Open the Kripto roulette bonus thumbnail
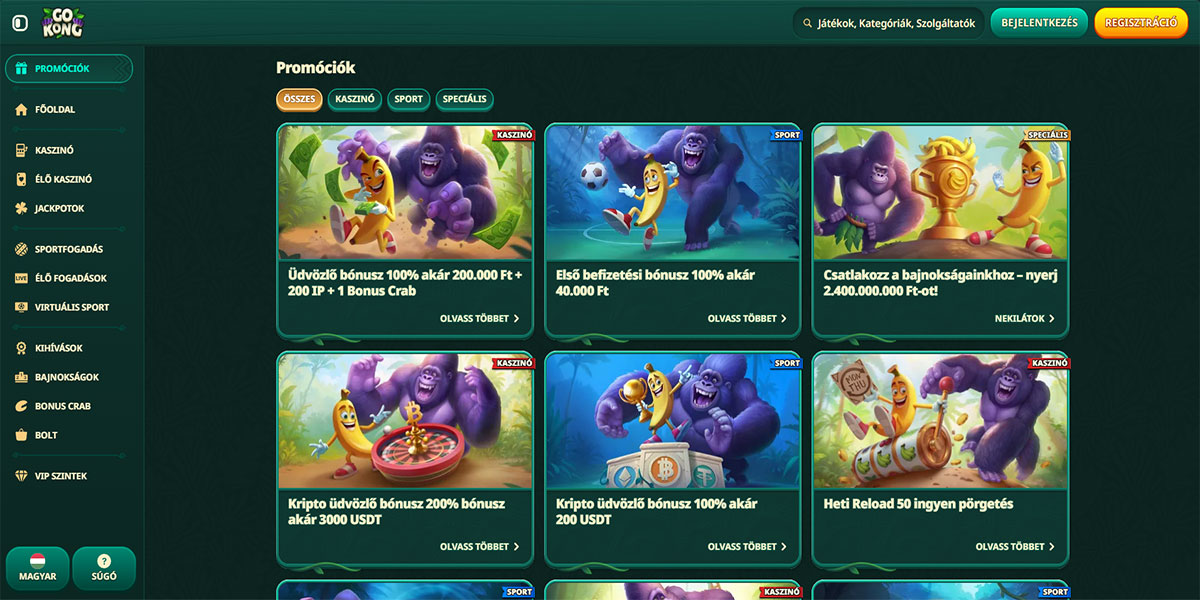Screen dimensions: 1200x600 pos(405,420)
